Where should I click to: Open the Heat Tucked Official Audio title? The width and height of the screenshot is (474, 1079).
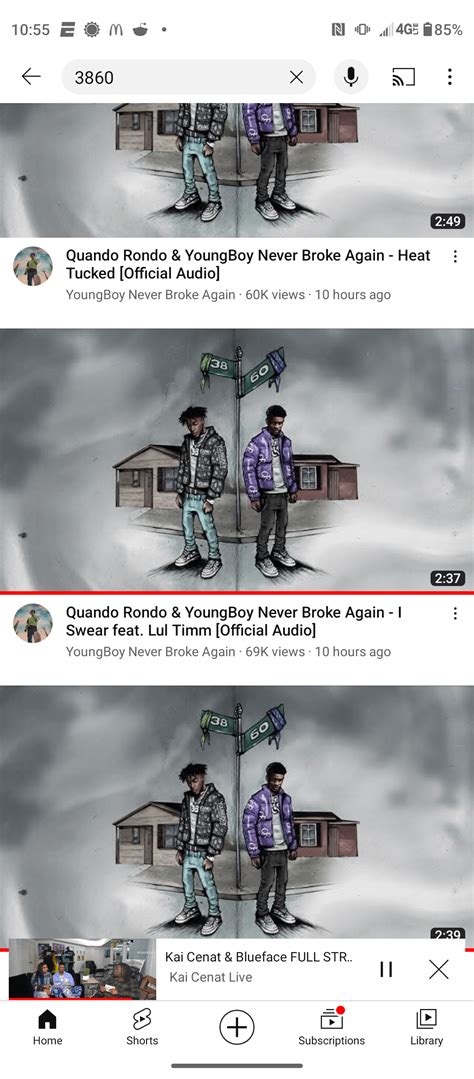point(248,264)
